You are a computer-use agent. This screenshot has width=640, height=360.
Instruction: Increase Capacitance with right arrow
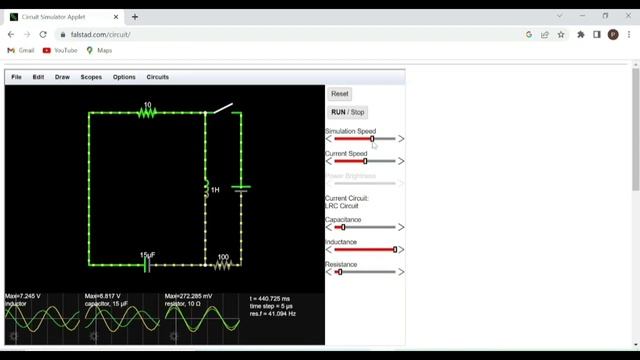(x=401, y=227)
